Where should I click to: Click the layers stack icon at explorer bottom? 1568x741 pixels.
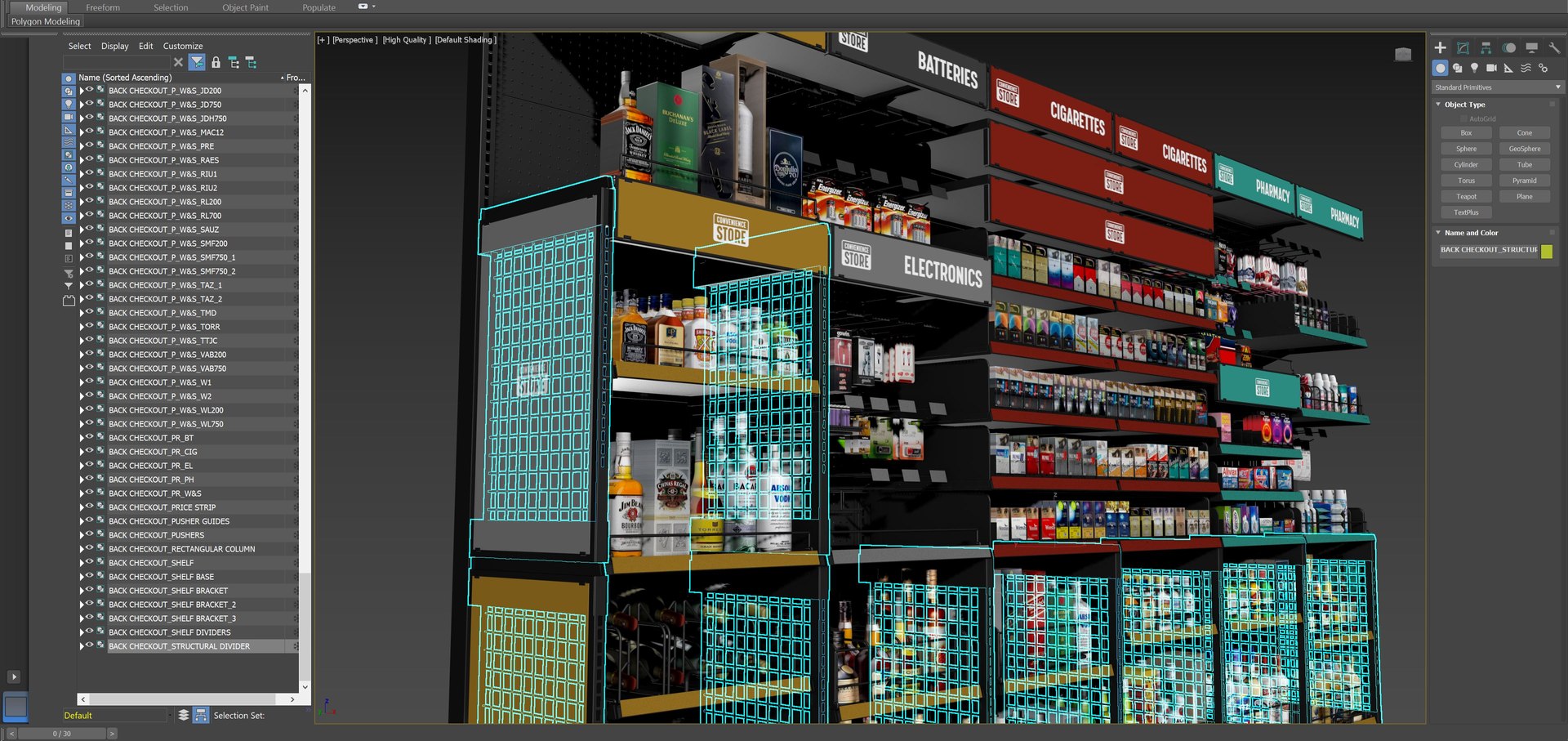[184, 715]
